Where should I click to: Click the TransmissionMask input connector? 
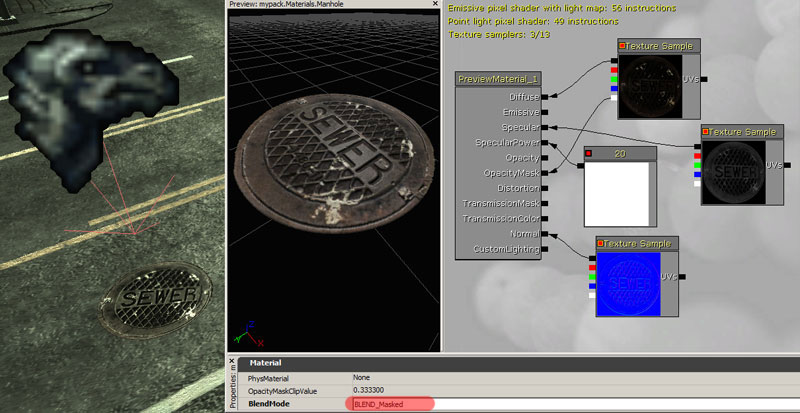pos(545,204)
